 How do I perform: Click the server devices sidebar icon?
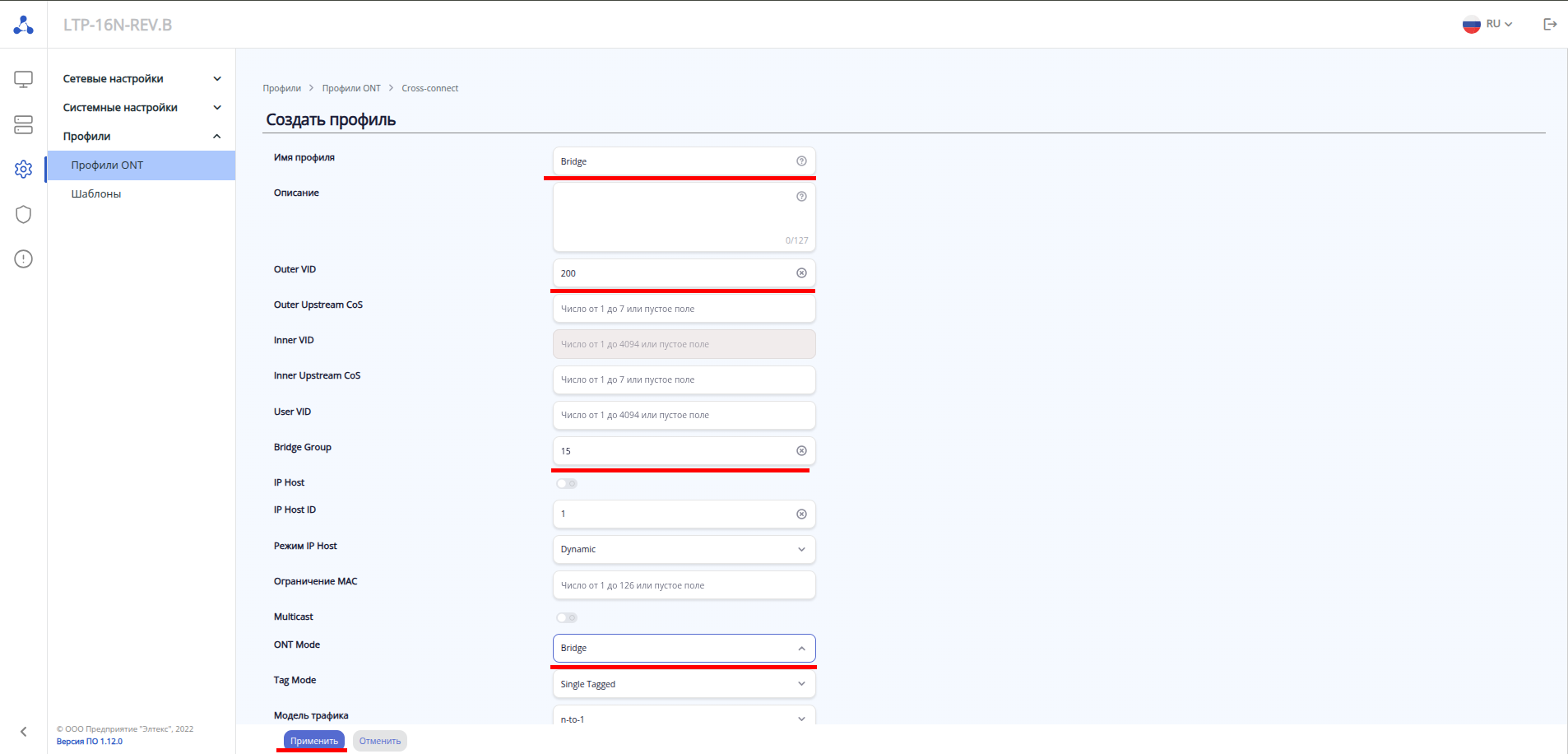tap(23, 124)
